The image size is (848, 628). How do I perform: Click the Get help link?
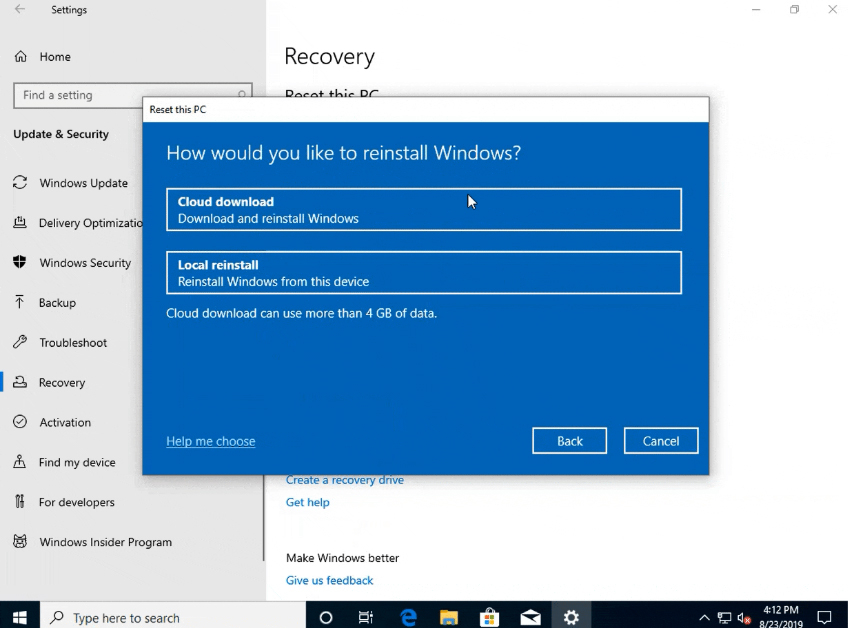307,502
